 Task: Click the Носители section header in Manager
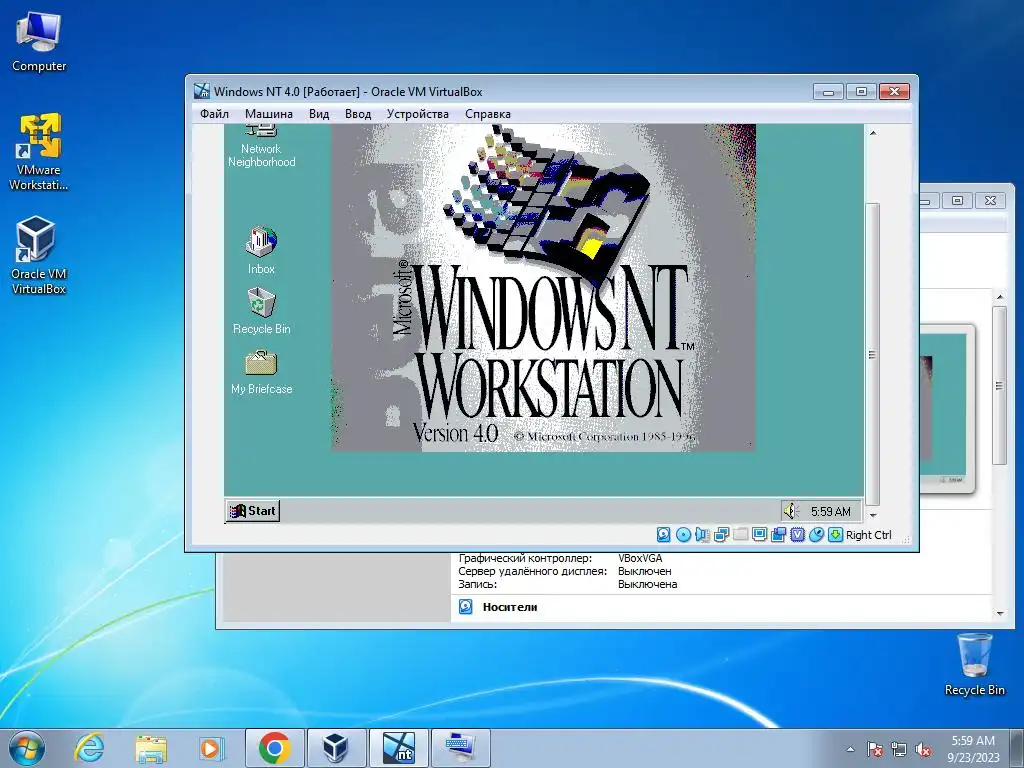point(509,607)
